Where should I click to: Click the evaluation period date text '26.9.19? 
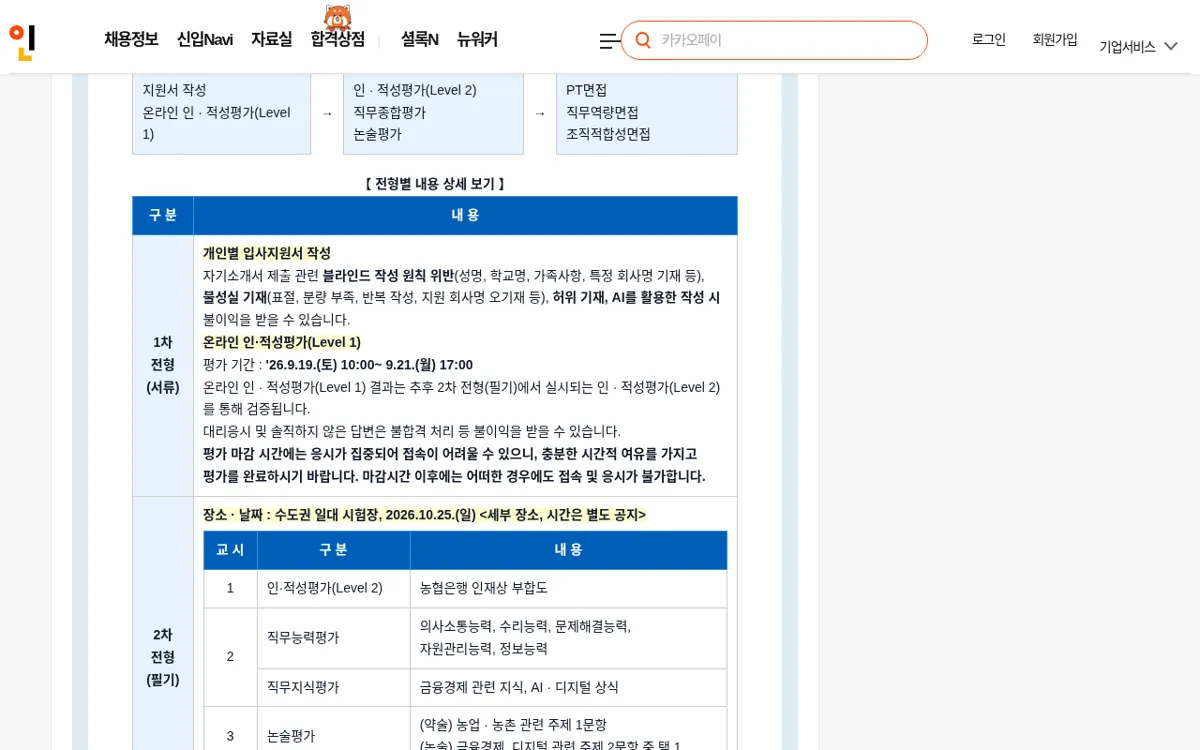click(x=369, y=365)
